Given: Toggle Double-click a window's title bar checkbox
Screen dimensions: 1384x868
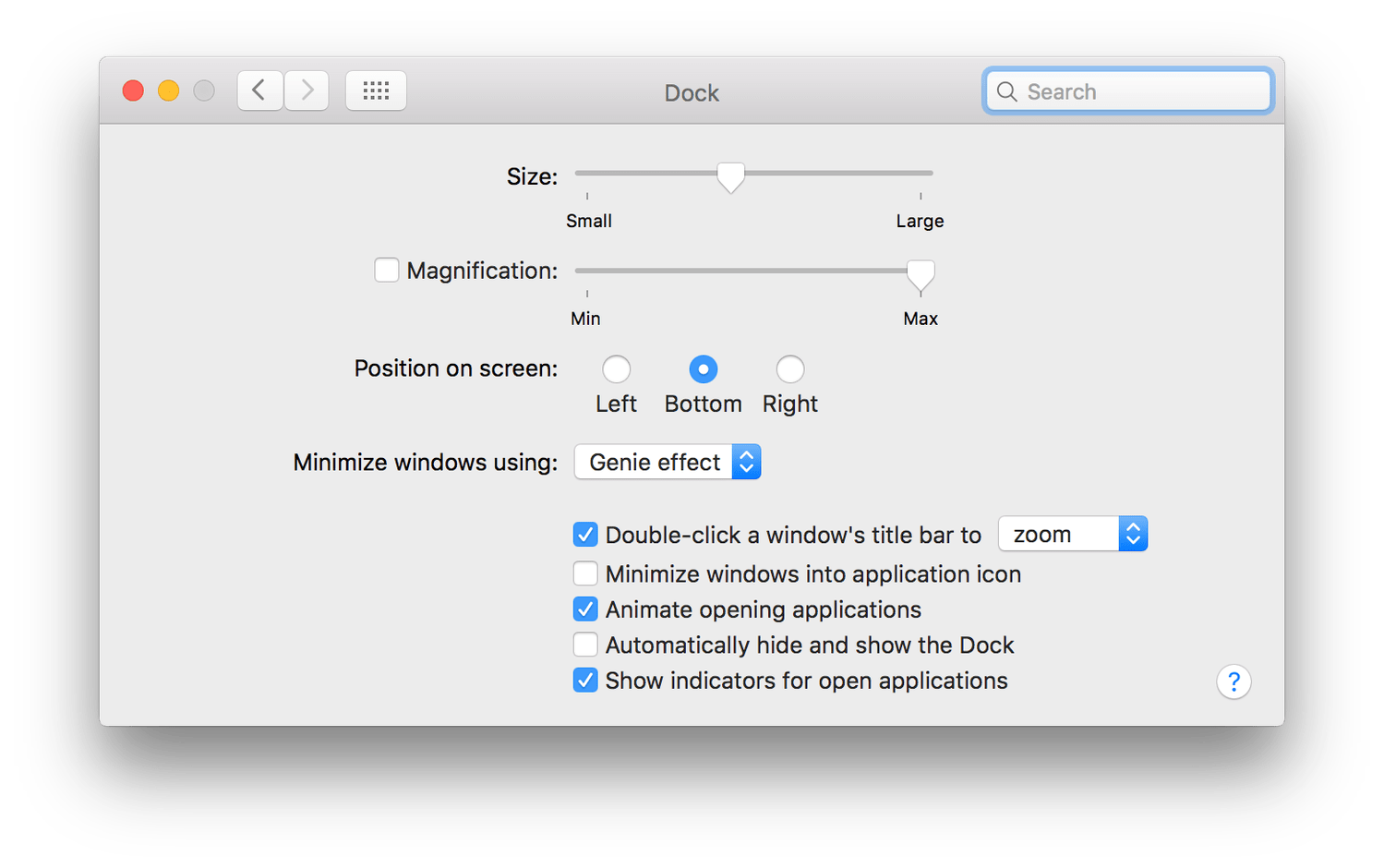Looking at the screenshot, I should click(585, 535).
